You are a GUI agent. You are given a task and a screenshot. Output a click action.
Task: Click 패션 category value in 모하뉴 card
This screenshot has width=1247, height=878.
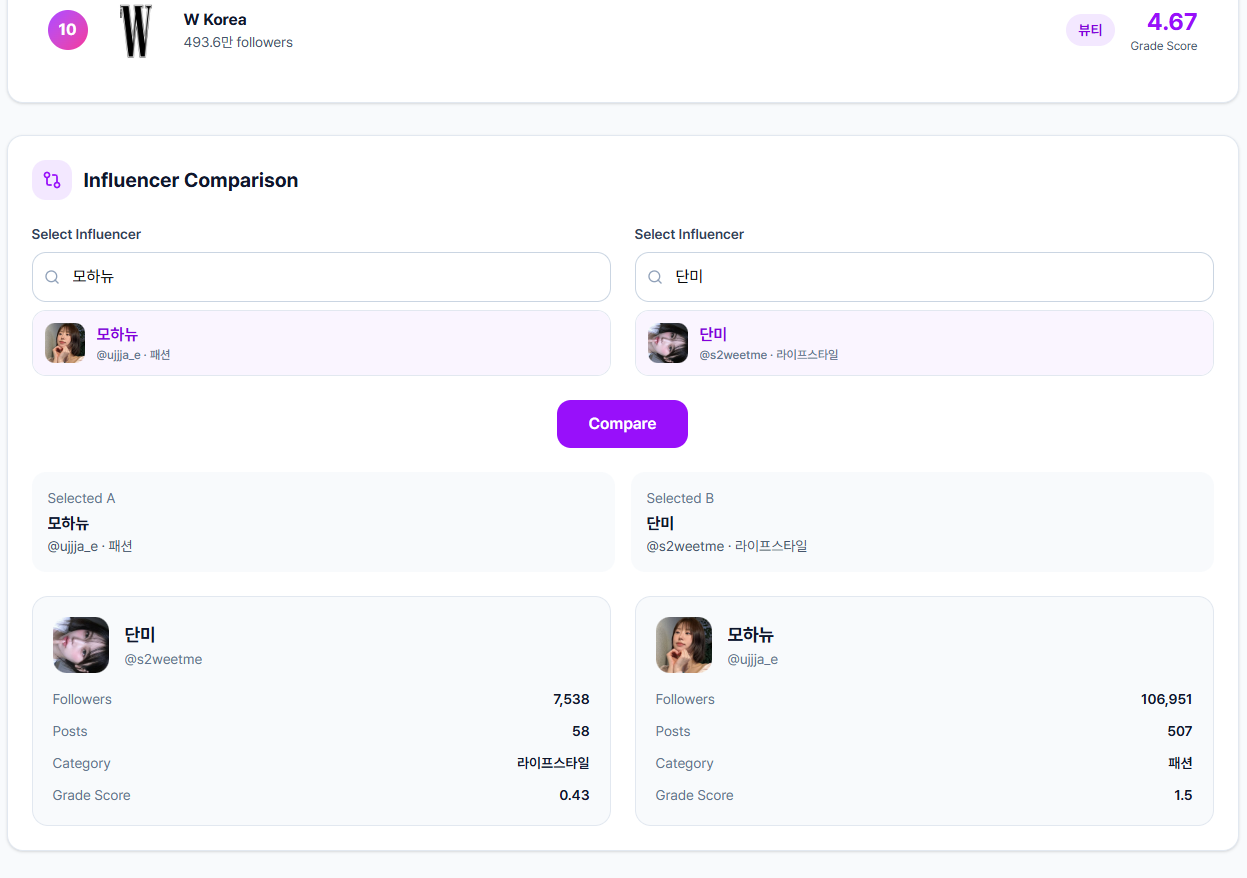1180,763
